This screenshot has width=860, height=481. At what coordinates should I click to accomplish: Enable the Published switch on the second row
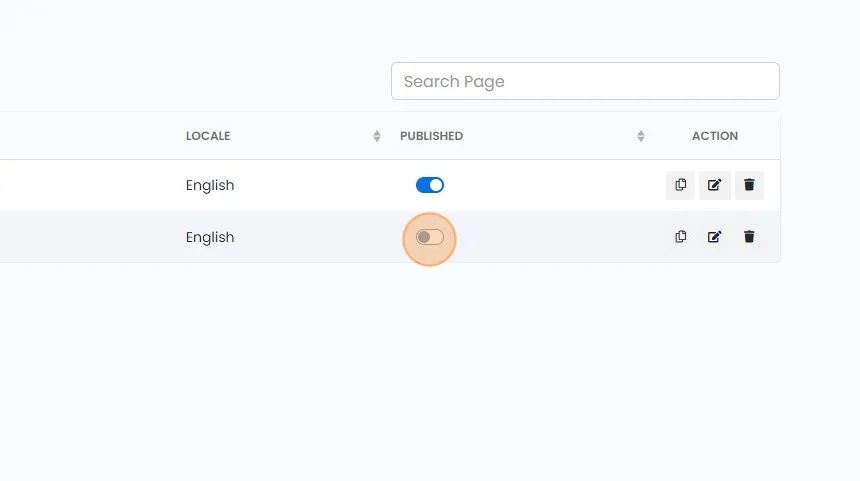[x=429, y=237]
